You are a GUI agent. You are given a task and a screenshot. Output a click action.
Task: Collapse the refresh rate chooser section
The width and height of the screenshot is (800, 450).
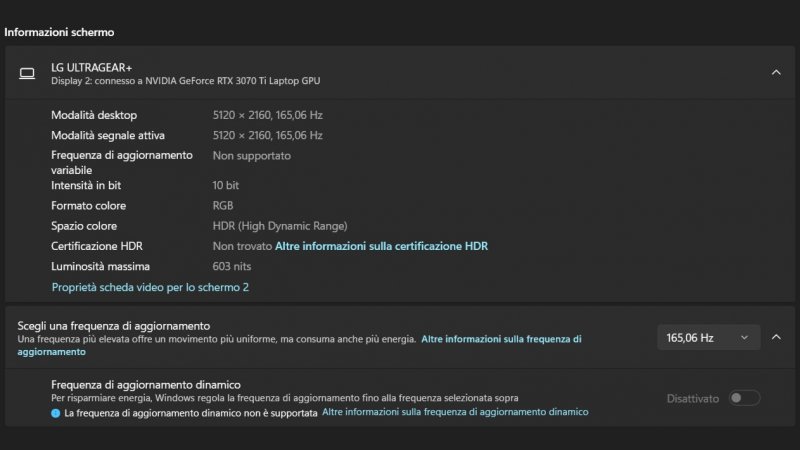point(776,337)
